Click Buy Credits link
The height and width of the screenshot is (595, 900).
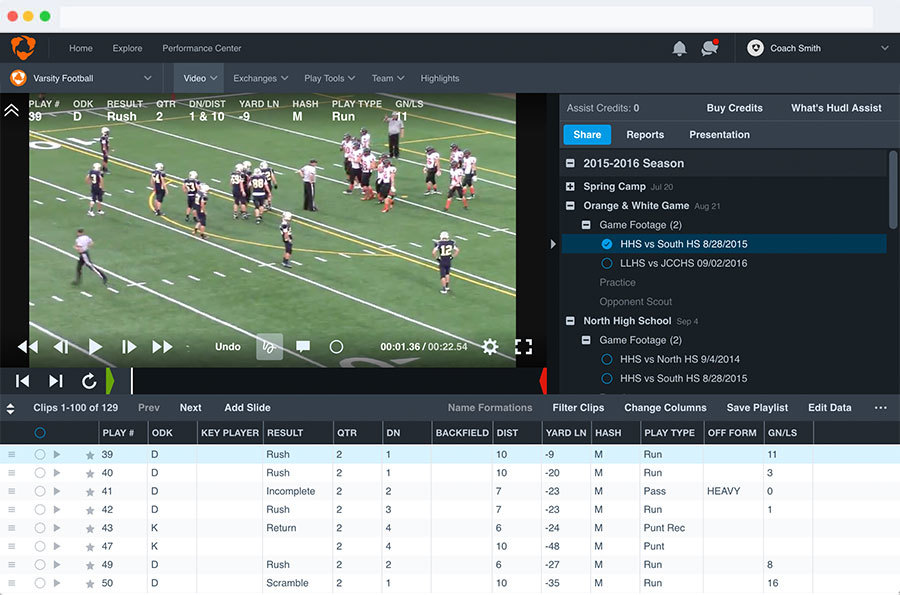click(734, 108)
